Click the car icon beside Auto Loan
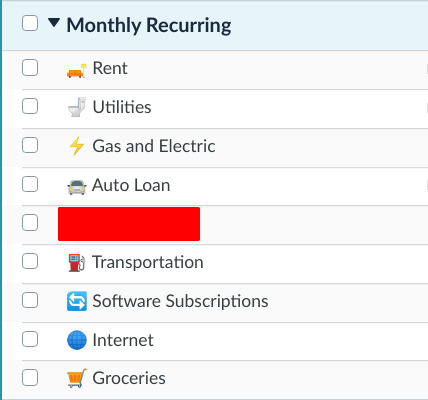This screenshot has width=428, height=400. click(77, 187)
